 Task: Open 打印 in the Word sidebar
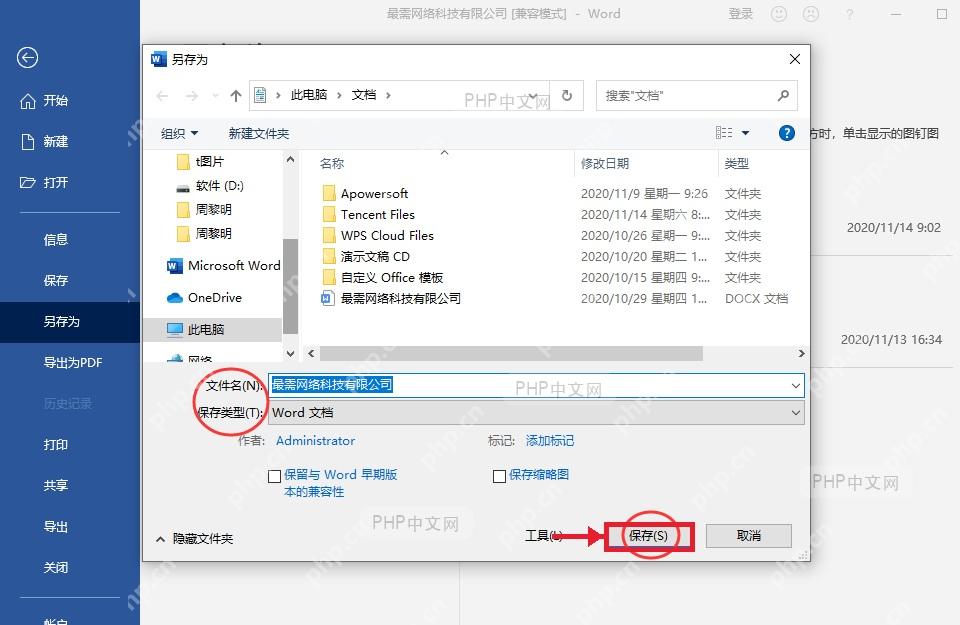pos(56,444)
